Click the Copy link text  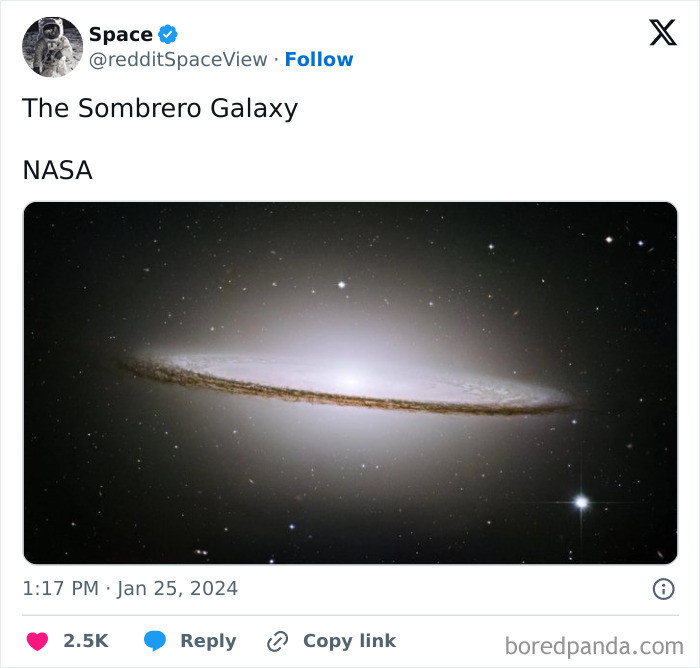tap(350, 641)
